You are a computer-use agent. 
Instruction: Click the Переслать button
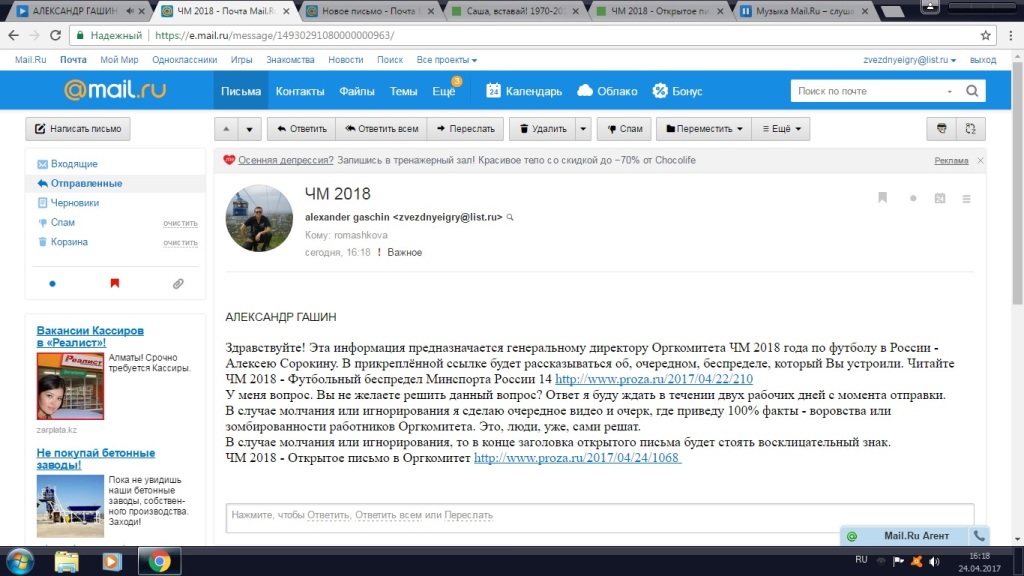(x=466, y=129)
